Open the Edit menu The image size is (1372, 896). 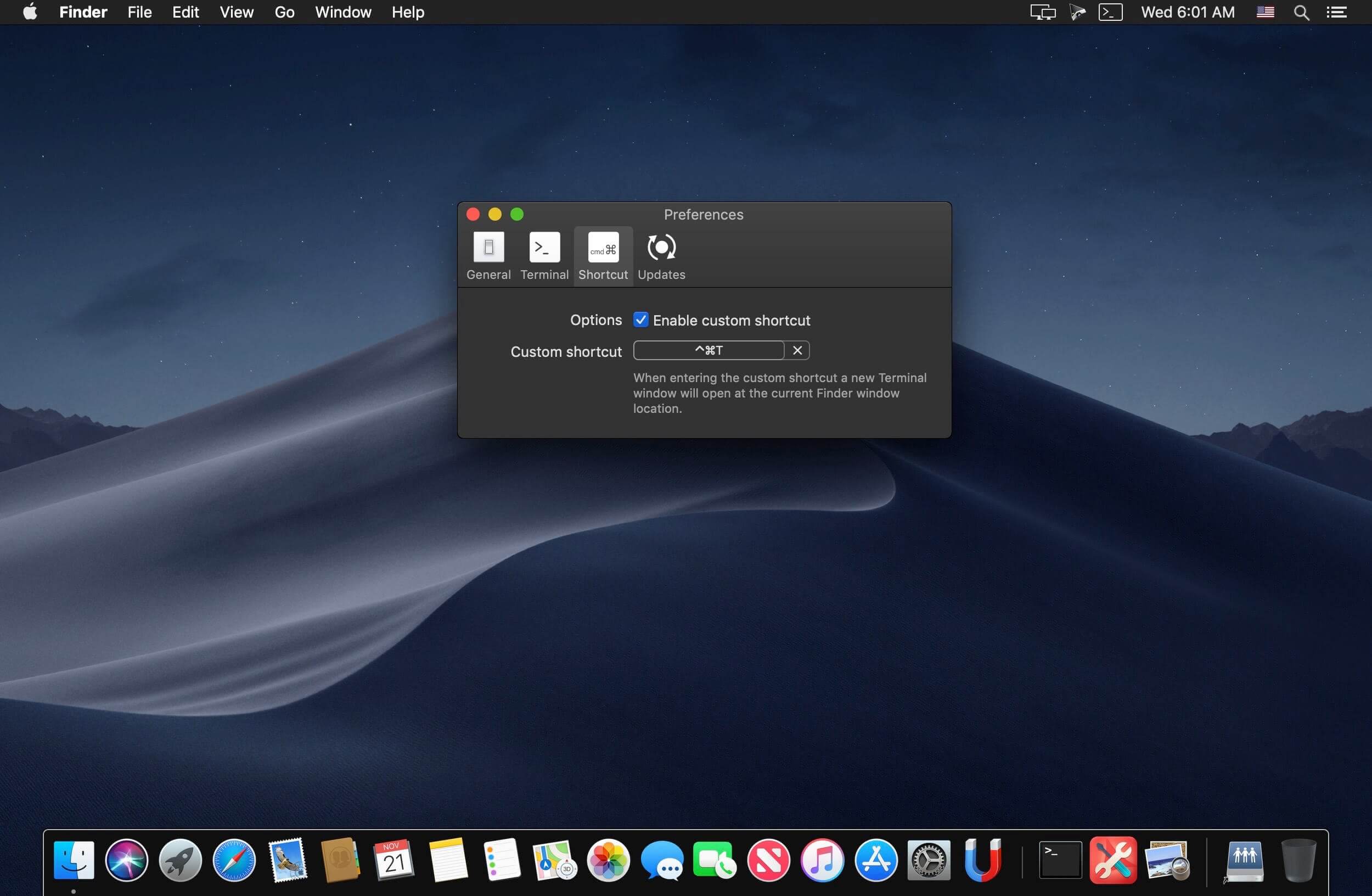185,12
